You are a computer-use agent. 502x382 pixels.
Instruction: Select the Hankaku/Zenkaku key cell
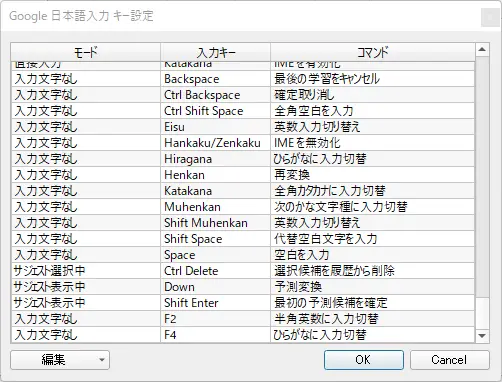(215, 143)
